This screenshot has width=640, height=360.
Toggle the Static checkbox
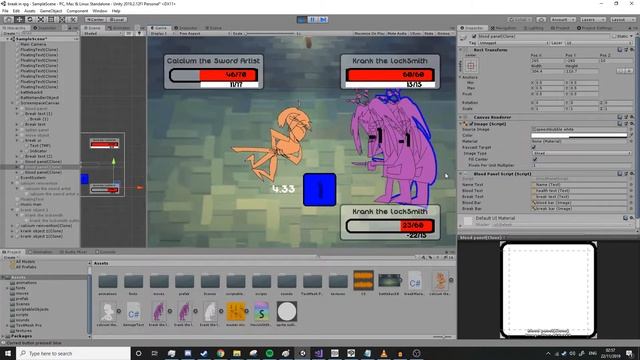click(614, 36)
